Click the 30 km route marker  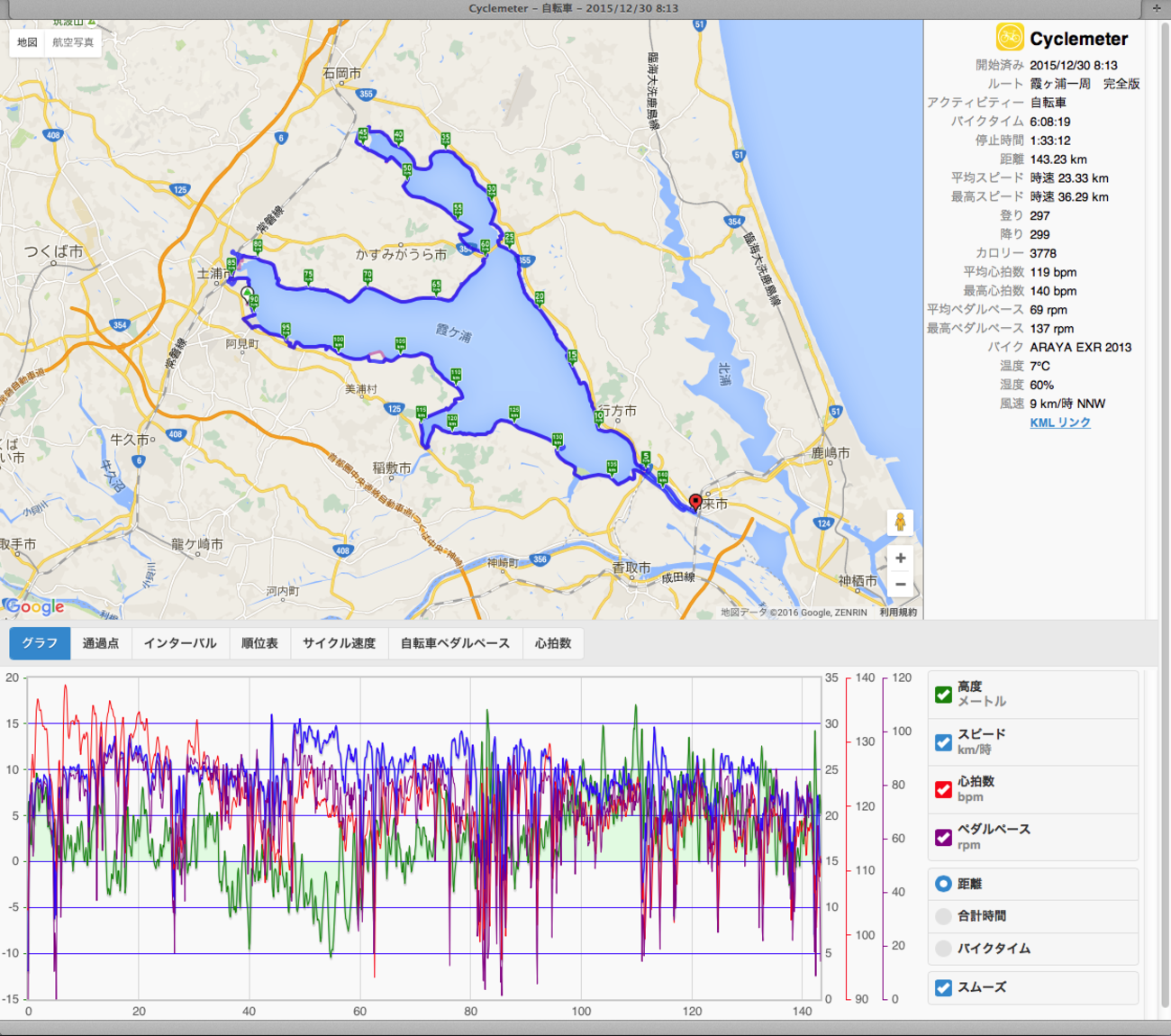click(x=491, y=191)
